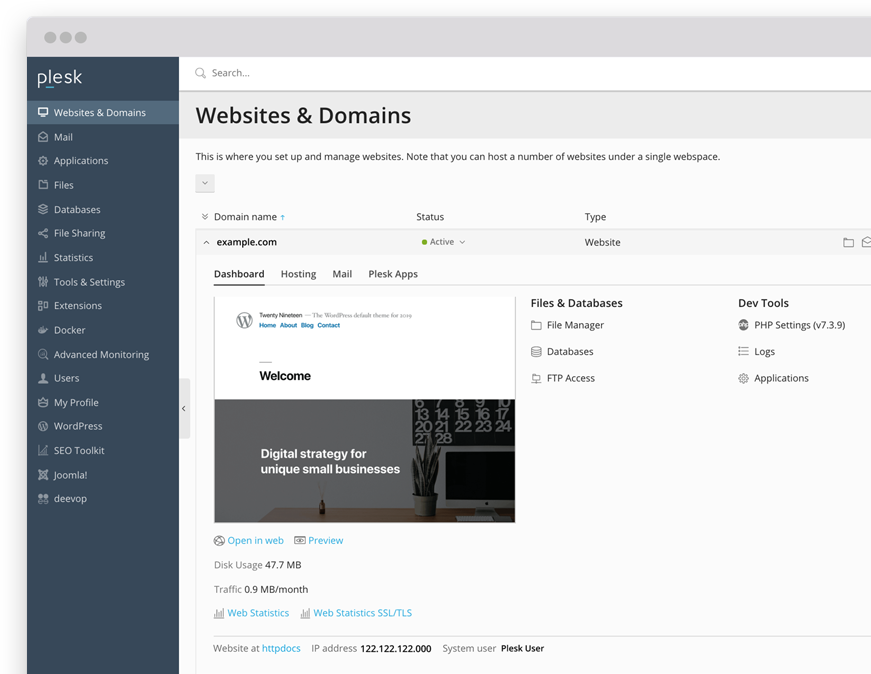This screenshot has height=674, width=871.
Task: Switch to the Mail tab
Action: (x=342, y=274)
